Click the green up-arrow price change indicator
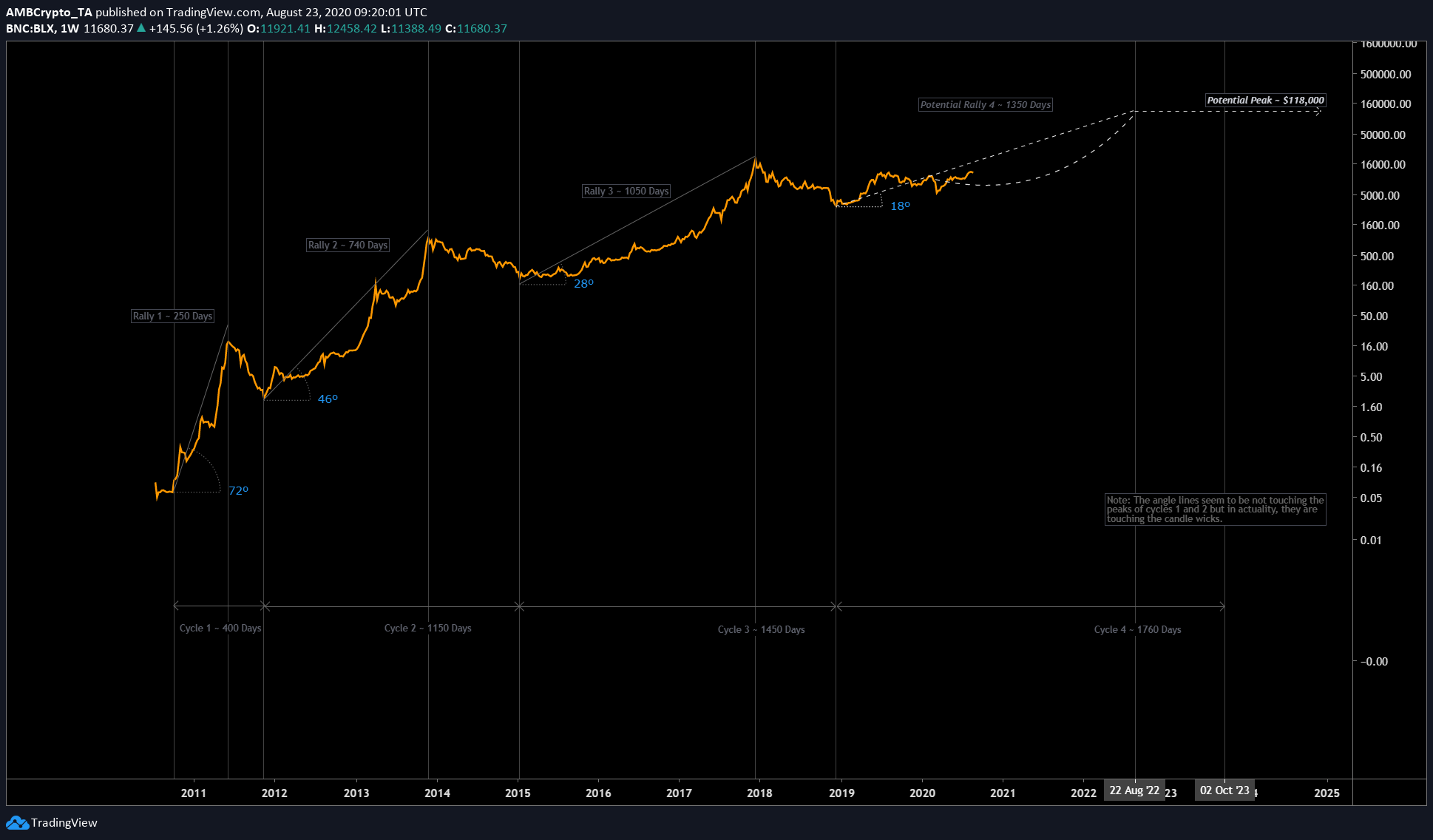The height and width of the screenshot is (840, 1433). tap(141, 28)
